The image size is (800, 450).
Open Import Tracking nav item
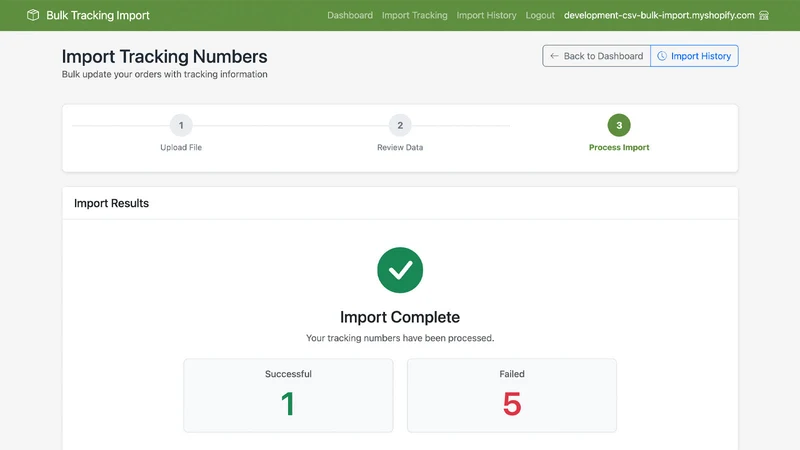[x=414, y=15]
